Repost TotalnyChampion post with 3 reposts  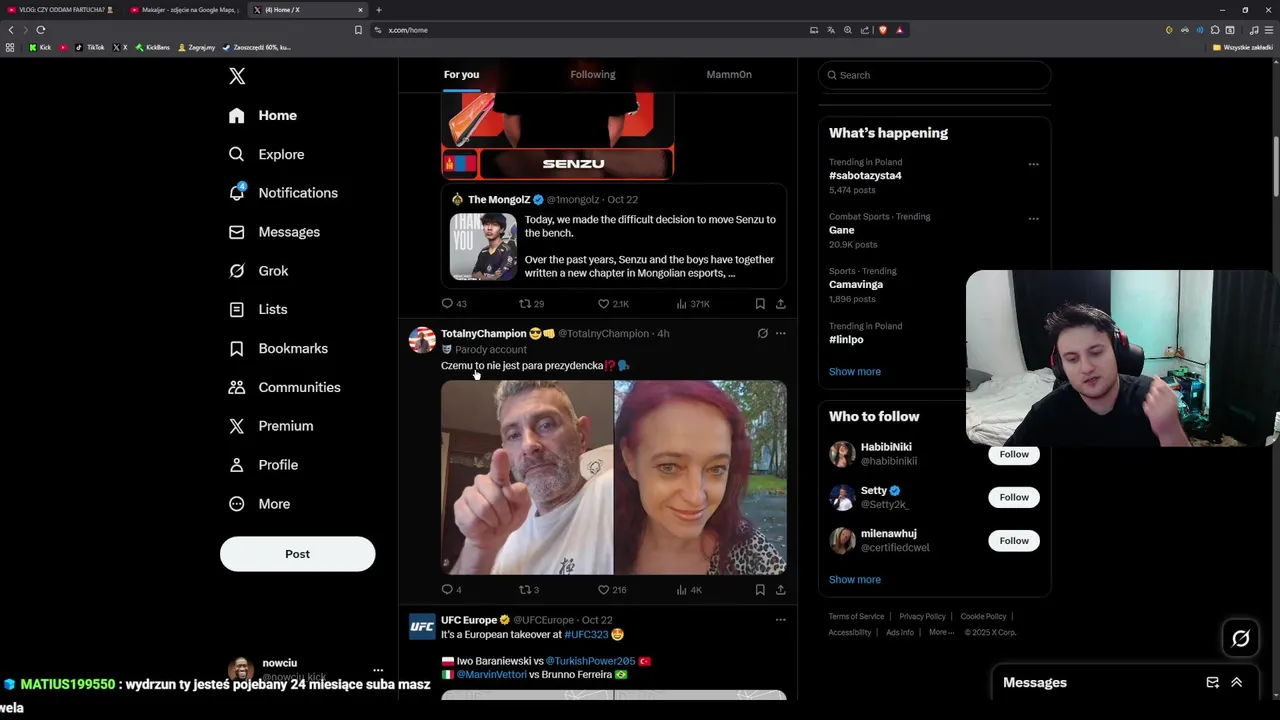click(x=529, y=590)
